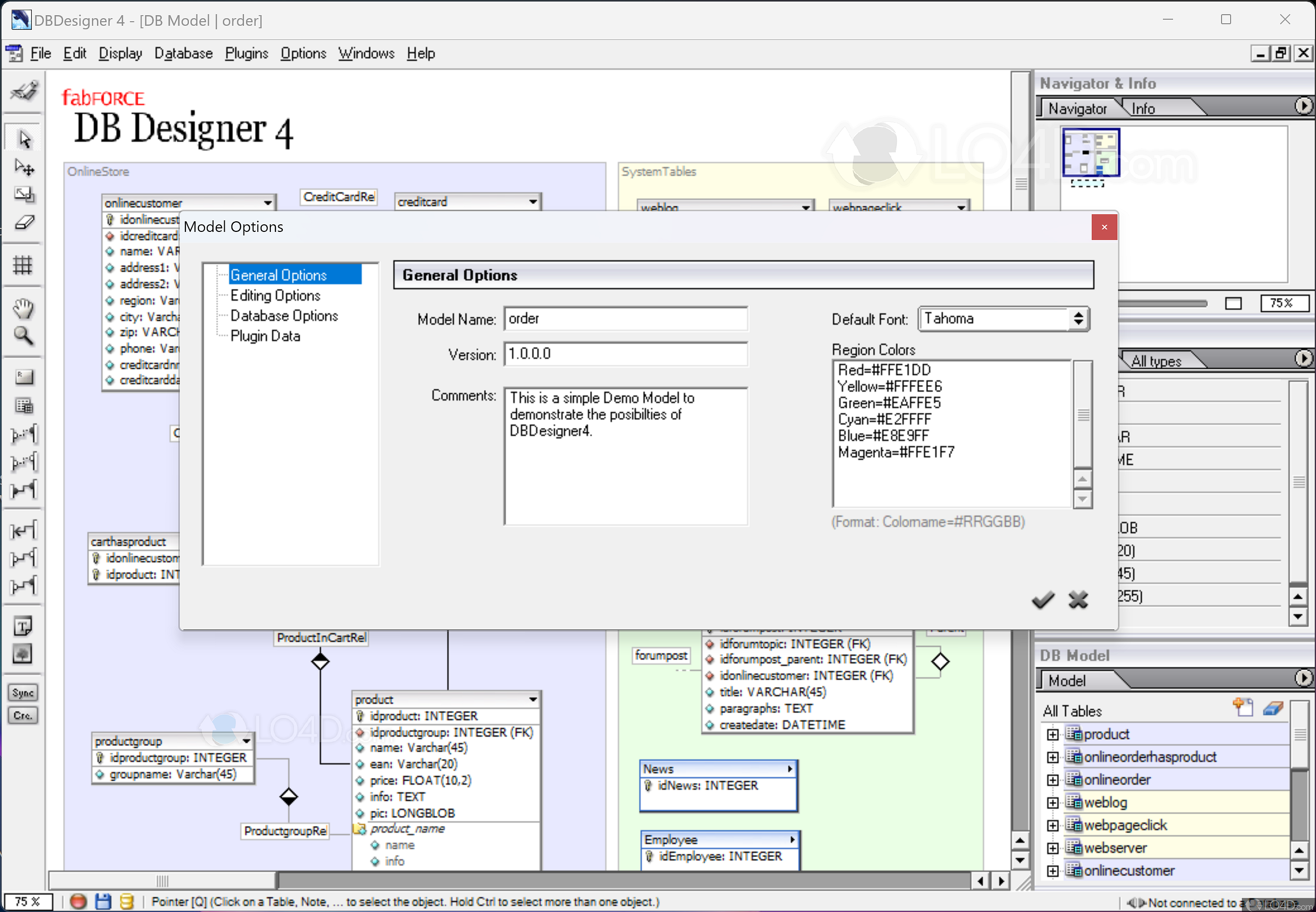
Task: Accept changes with the checkmark icon
Action: click(x=1042, y=600)
